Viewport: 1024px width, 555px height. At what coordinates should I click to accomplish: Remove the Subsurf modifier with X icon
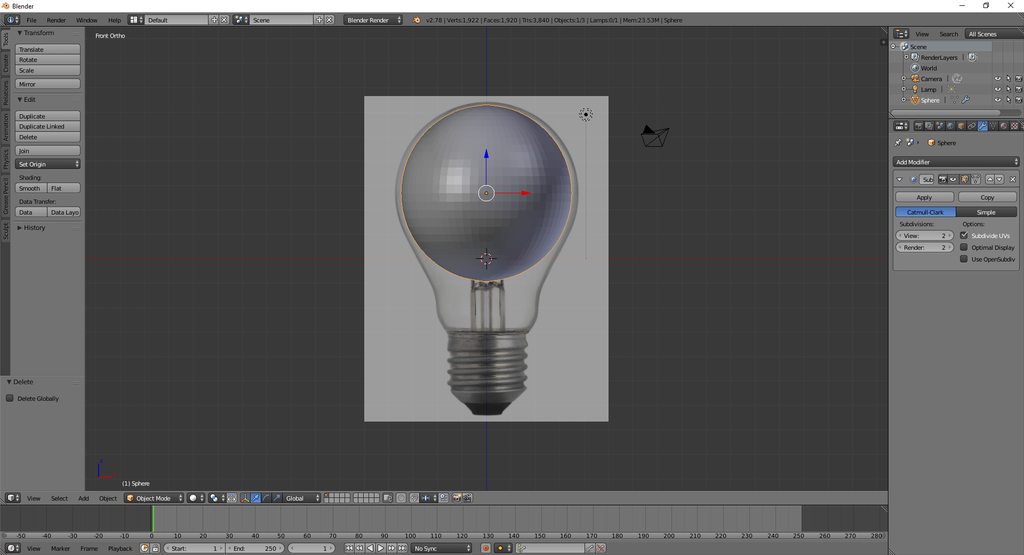coord(1010,179)
